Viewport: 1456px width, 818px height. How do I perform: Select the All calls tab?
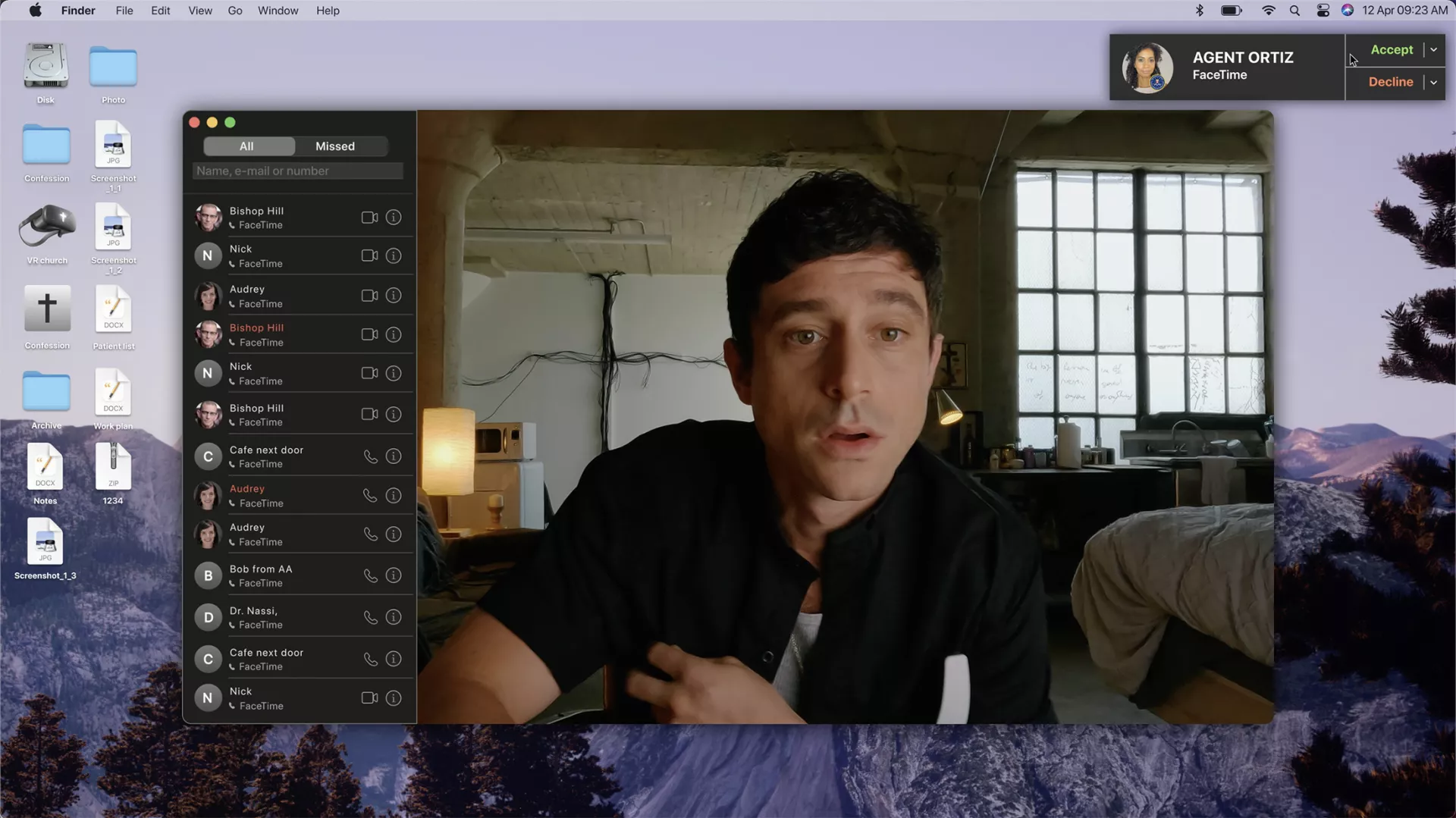tap(246, 146)
